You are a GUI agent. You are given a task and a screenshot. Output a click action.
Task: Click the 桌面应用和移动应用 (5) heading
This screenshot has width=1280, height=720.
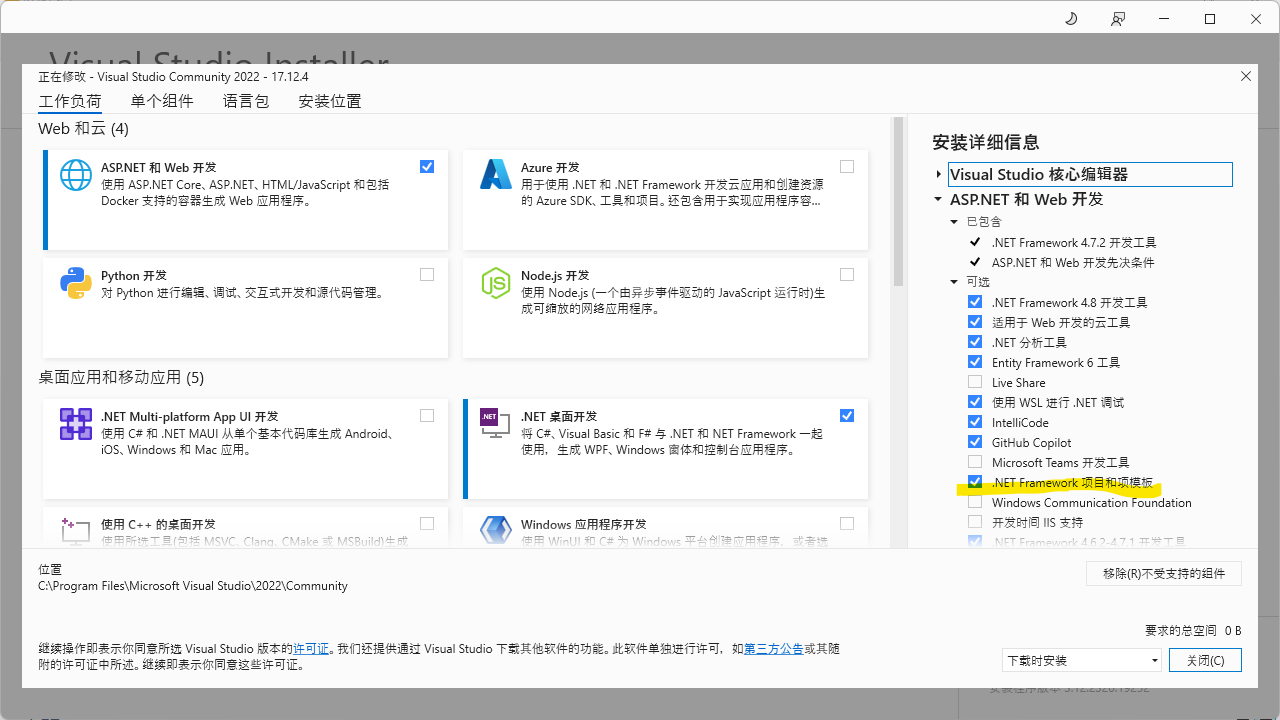pos(121,378)
